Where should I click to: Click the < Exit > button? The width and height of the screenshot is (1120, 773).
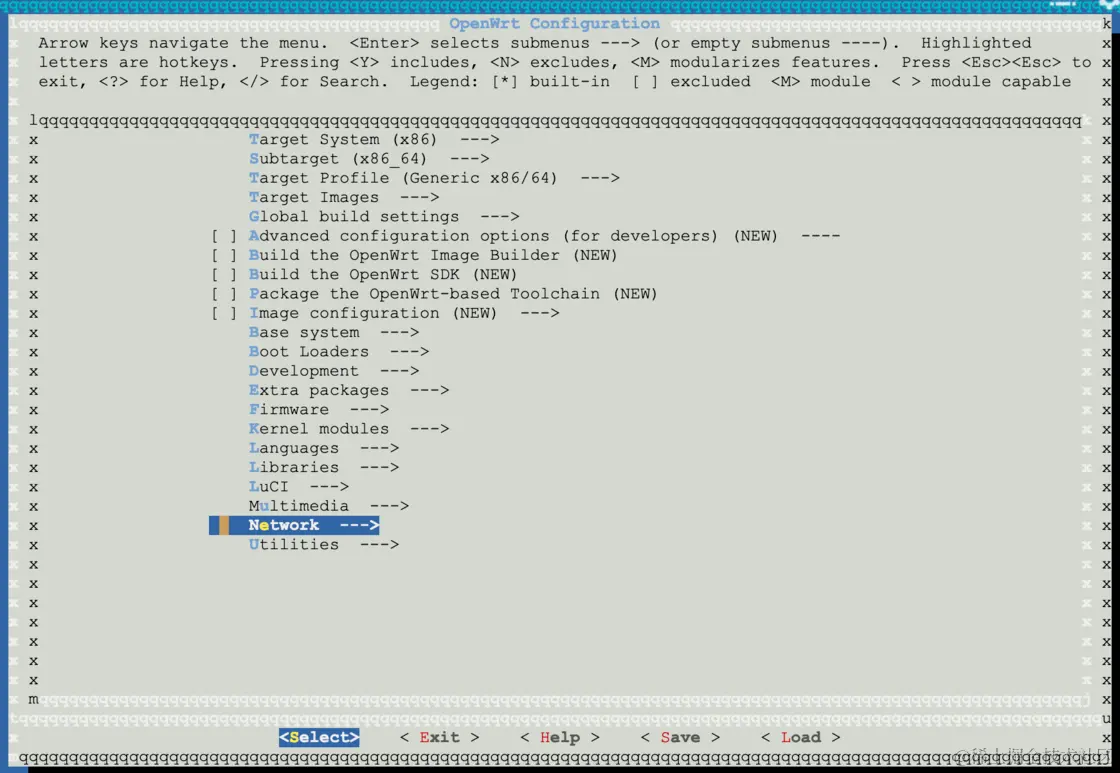pos(439,737)
